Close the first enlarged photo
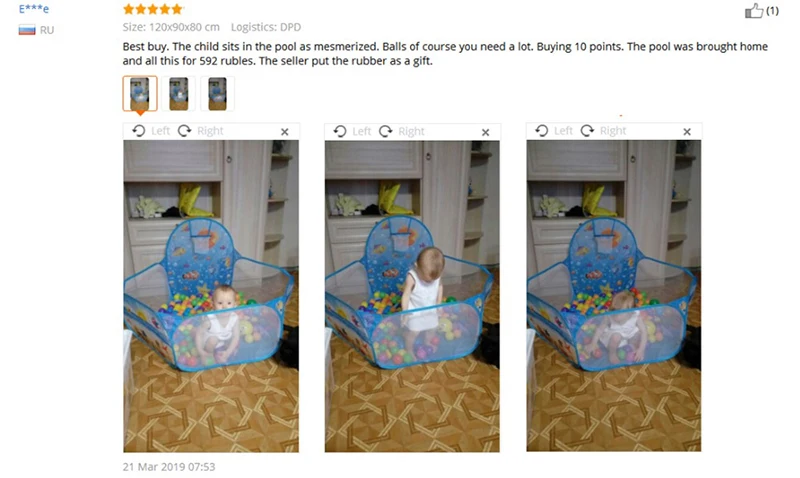 tap(285, 132)
